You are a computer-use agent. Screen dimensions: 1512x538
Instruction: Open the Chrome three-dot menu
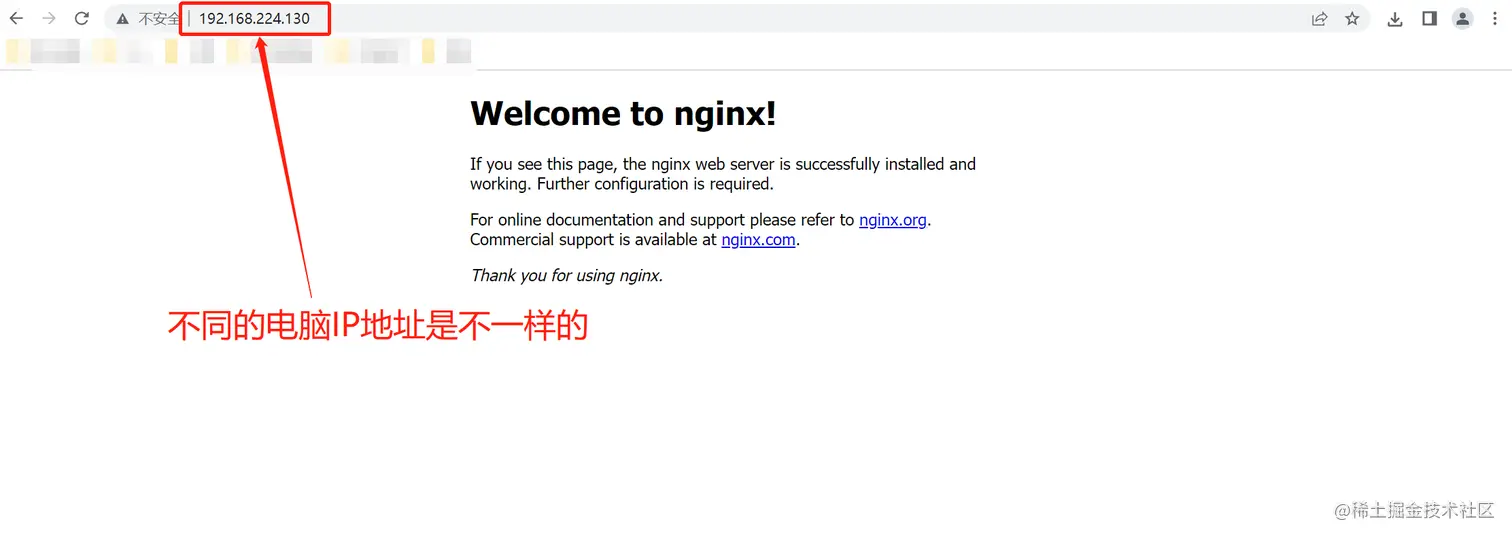tap(1495, 18)
